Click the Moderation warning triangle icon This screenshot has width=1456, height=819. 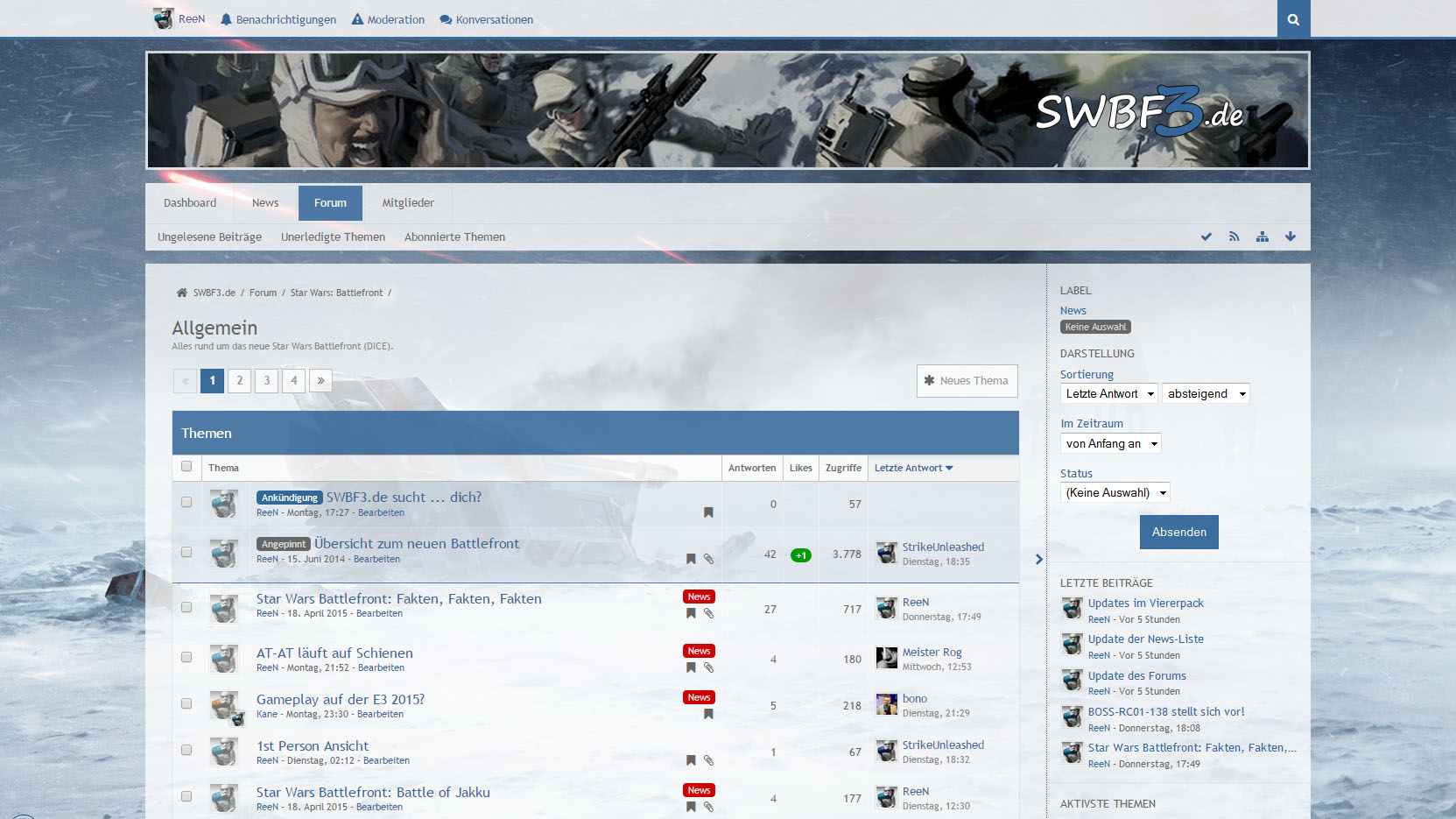tap(357, 19)
